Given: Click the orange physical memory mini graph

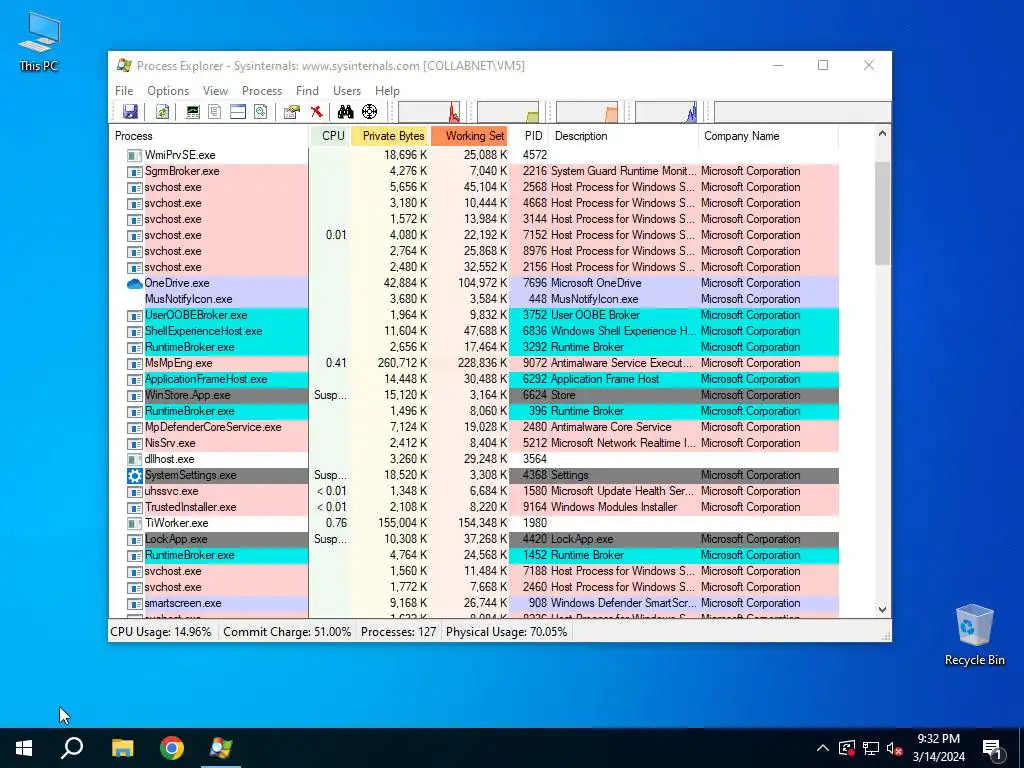Looking at the screenshot, I should pos(587,112).
